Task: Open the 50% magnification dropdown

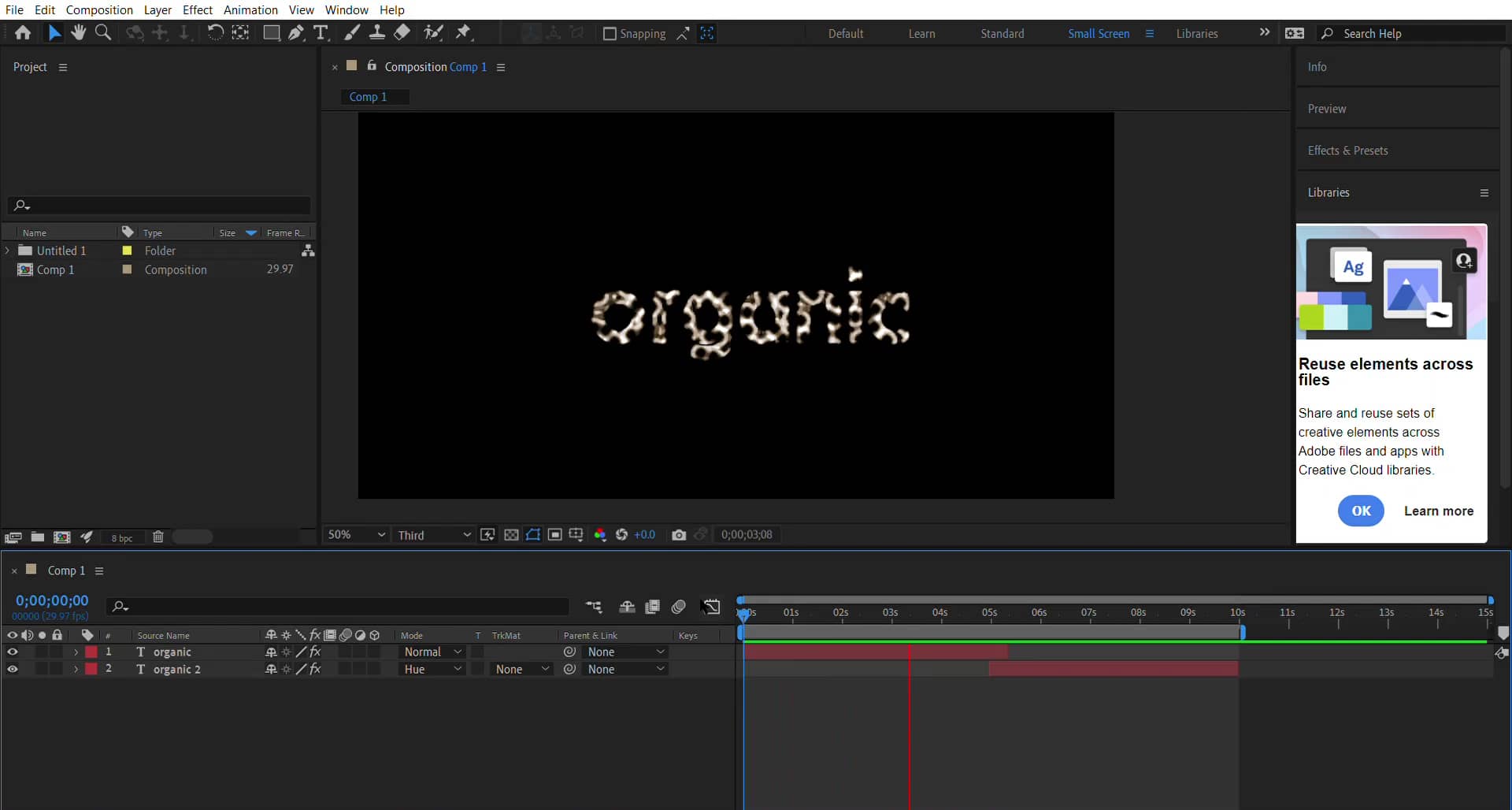Action: click(357, 535)
